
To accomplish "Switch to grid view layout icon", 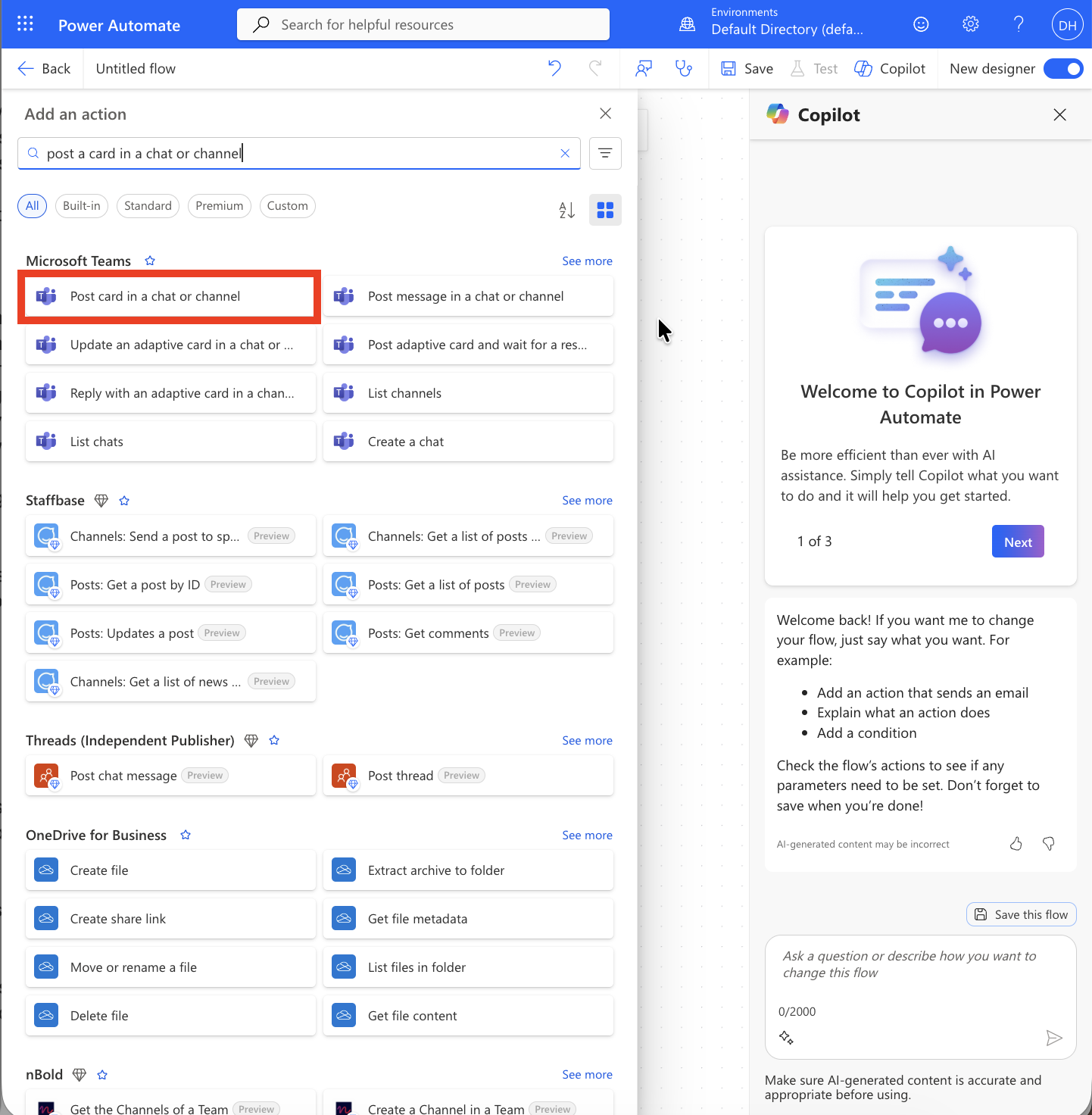I will pyautogui.click(x=605, y=210).
